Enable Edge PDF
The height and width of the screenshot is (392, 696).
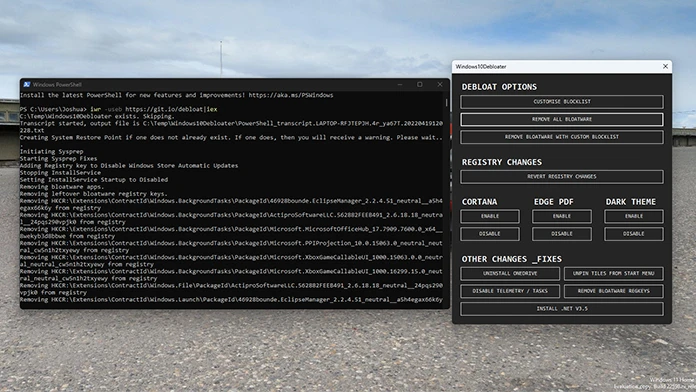tap(562, 216)
